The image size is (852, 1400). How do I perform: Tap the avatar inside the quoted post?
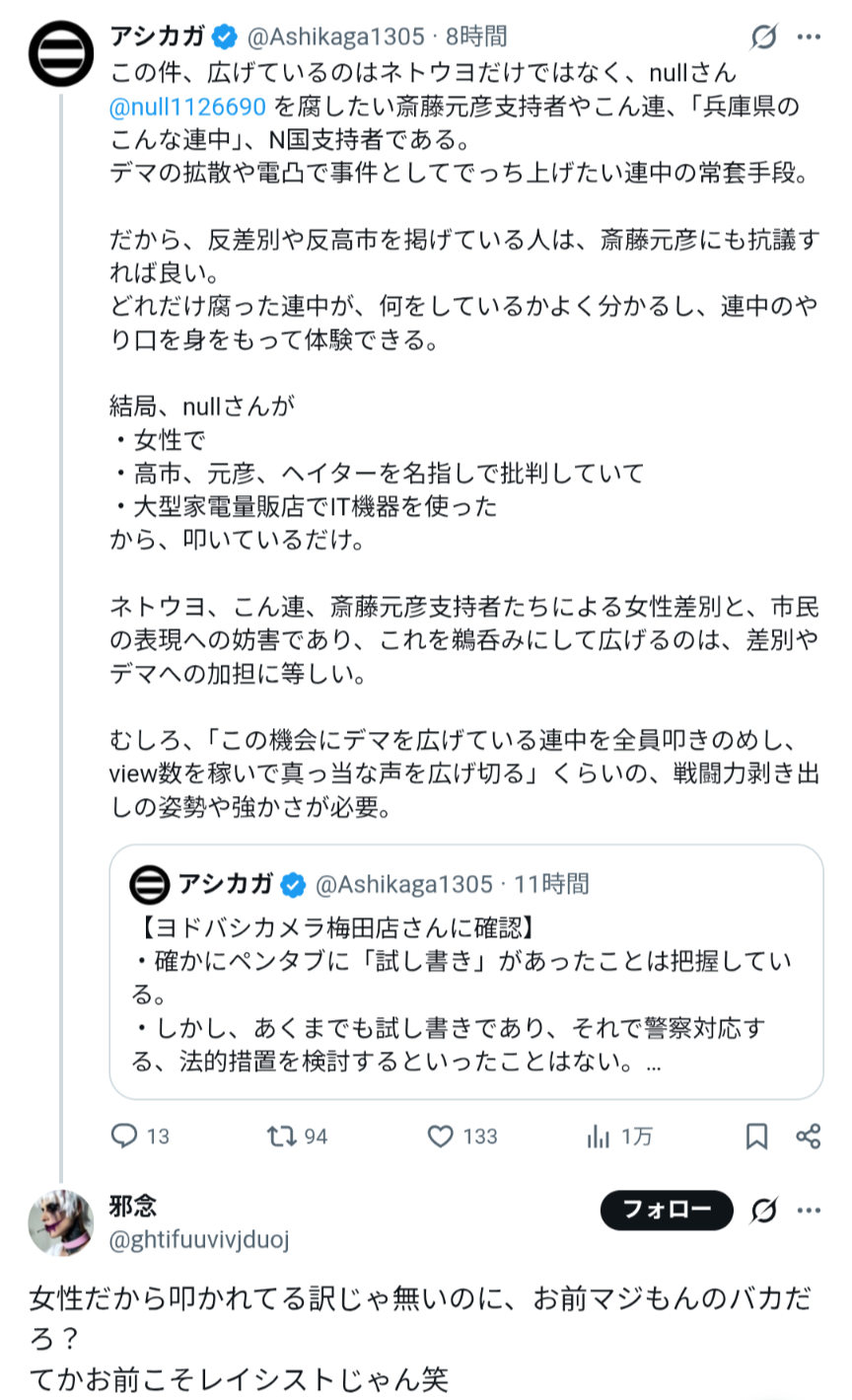point(150,884)
